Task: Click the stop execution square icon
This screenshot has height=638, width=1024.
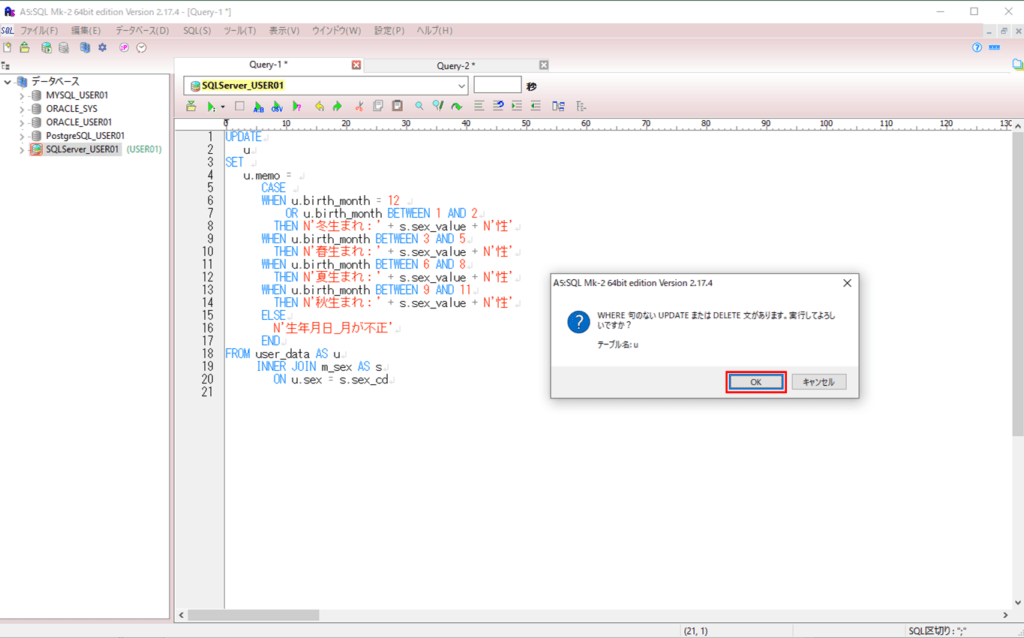Action: (240, 106)
